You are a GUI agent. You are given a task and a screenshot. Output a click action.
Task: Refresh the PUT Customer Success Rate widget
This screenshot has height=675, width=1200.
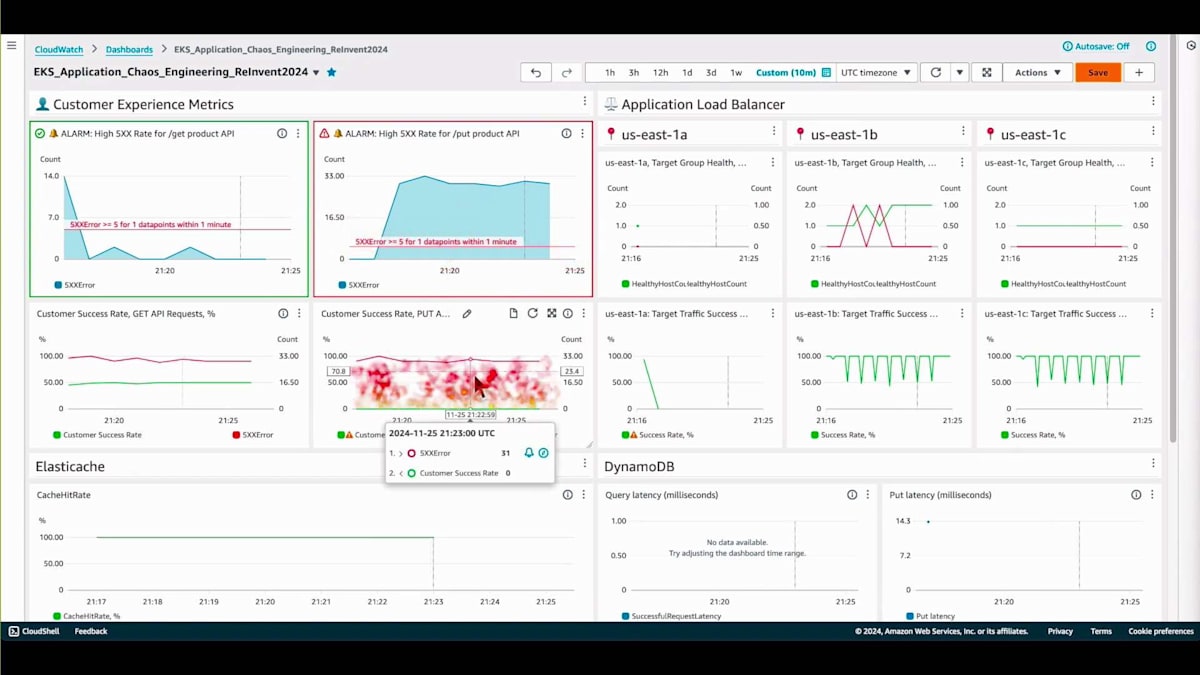(x=532, y=313)
